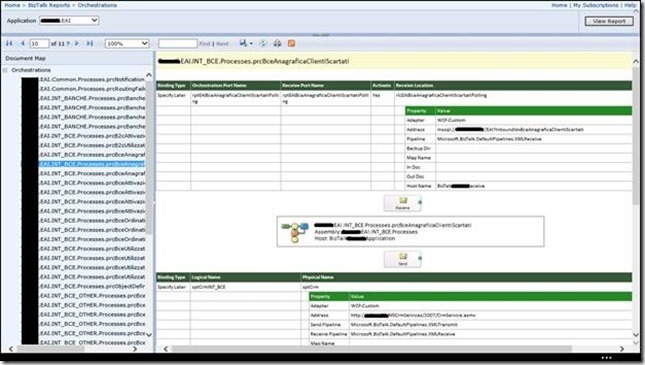Open the BizTalk Reports breadcrumb link
This screenshot has height=365, width=645.
tap(49, 5)
